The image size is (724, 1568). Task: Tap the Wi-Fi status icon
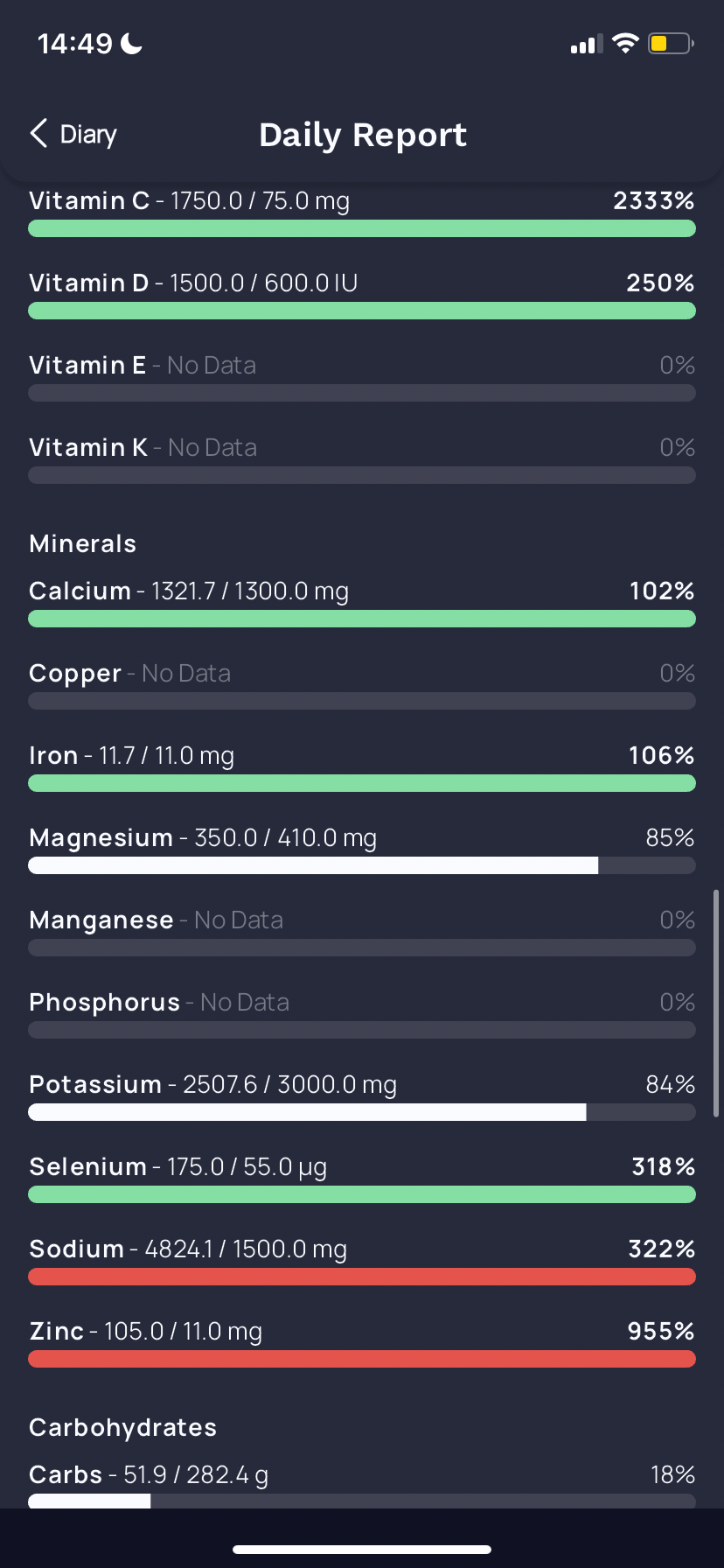[625, 43]
